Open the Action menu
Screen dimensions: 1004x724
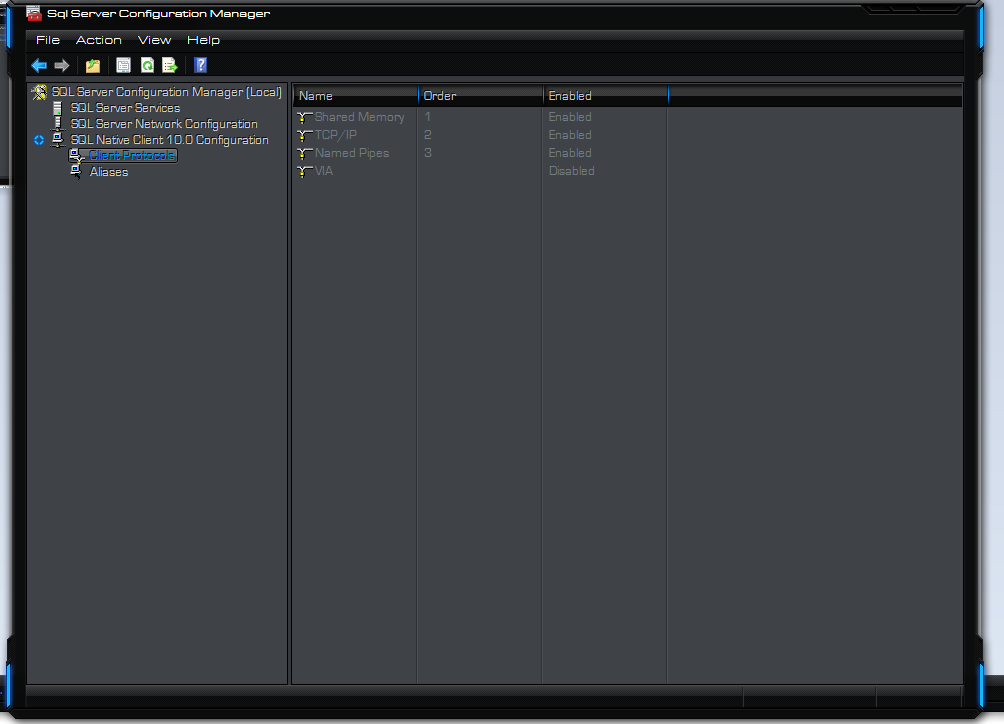[x=99, y=40]
